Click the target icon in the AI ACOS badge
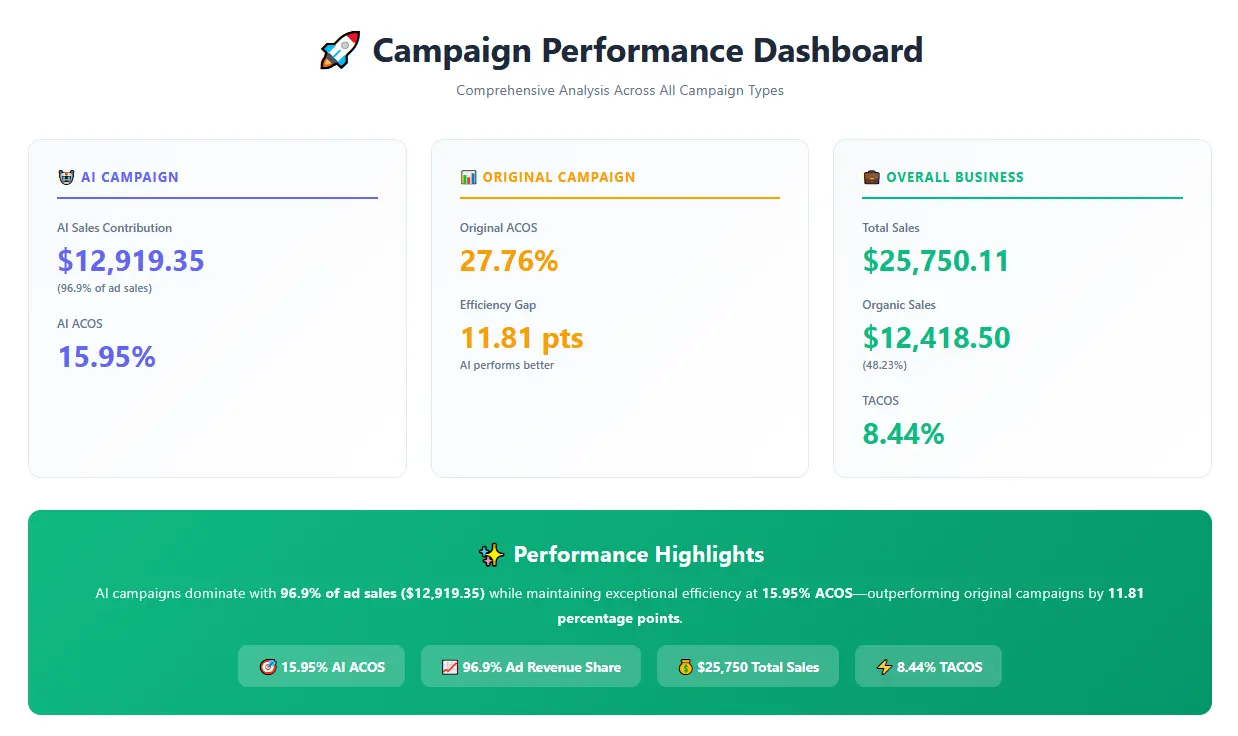This screenshot has height=736, width=1238. point(268,667)
